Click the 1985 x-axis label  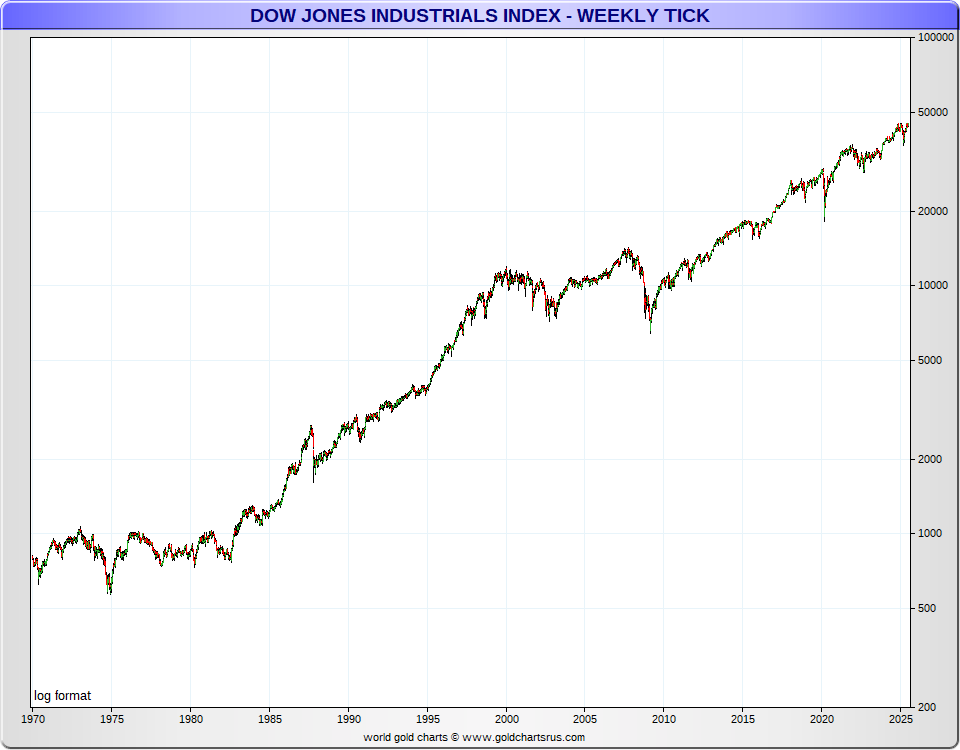(269, 719)
